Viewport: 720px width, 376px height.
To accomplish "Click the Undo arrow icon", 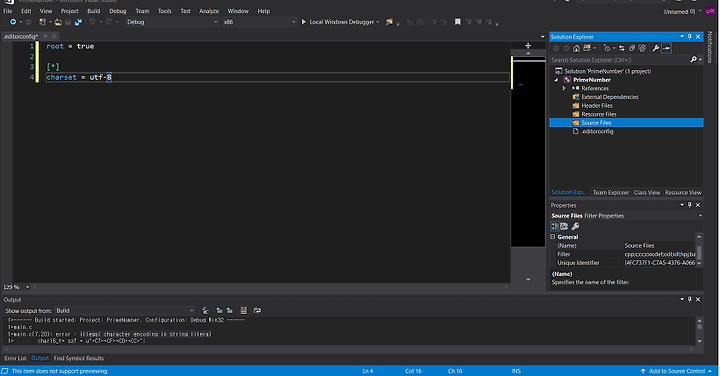I will 92,22.
